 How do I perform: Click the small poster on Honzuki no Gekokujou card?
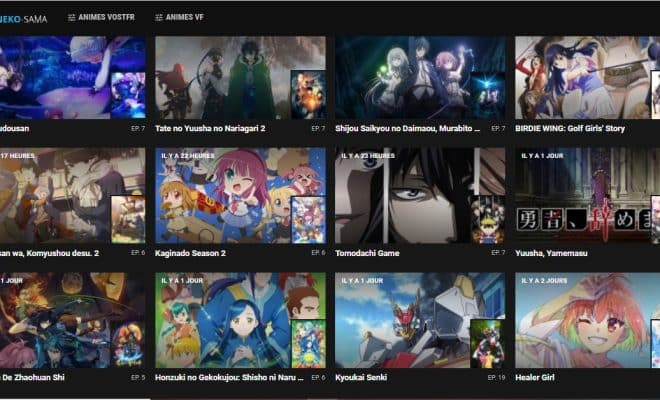308,344
